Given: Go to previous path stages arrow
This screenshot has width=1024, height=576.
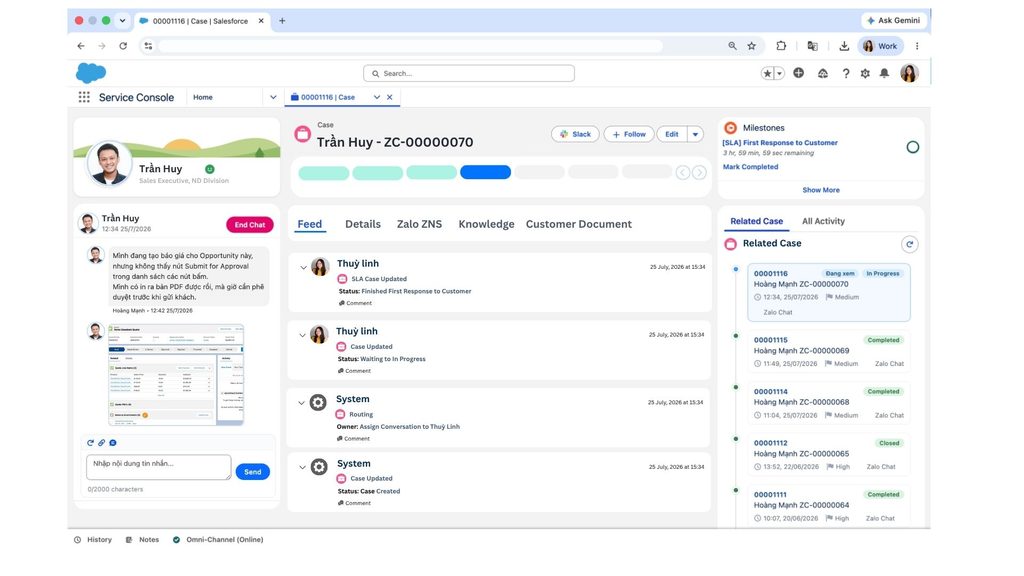Looking at the screenshot, I should [x=682, y=172].
